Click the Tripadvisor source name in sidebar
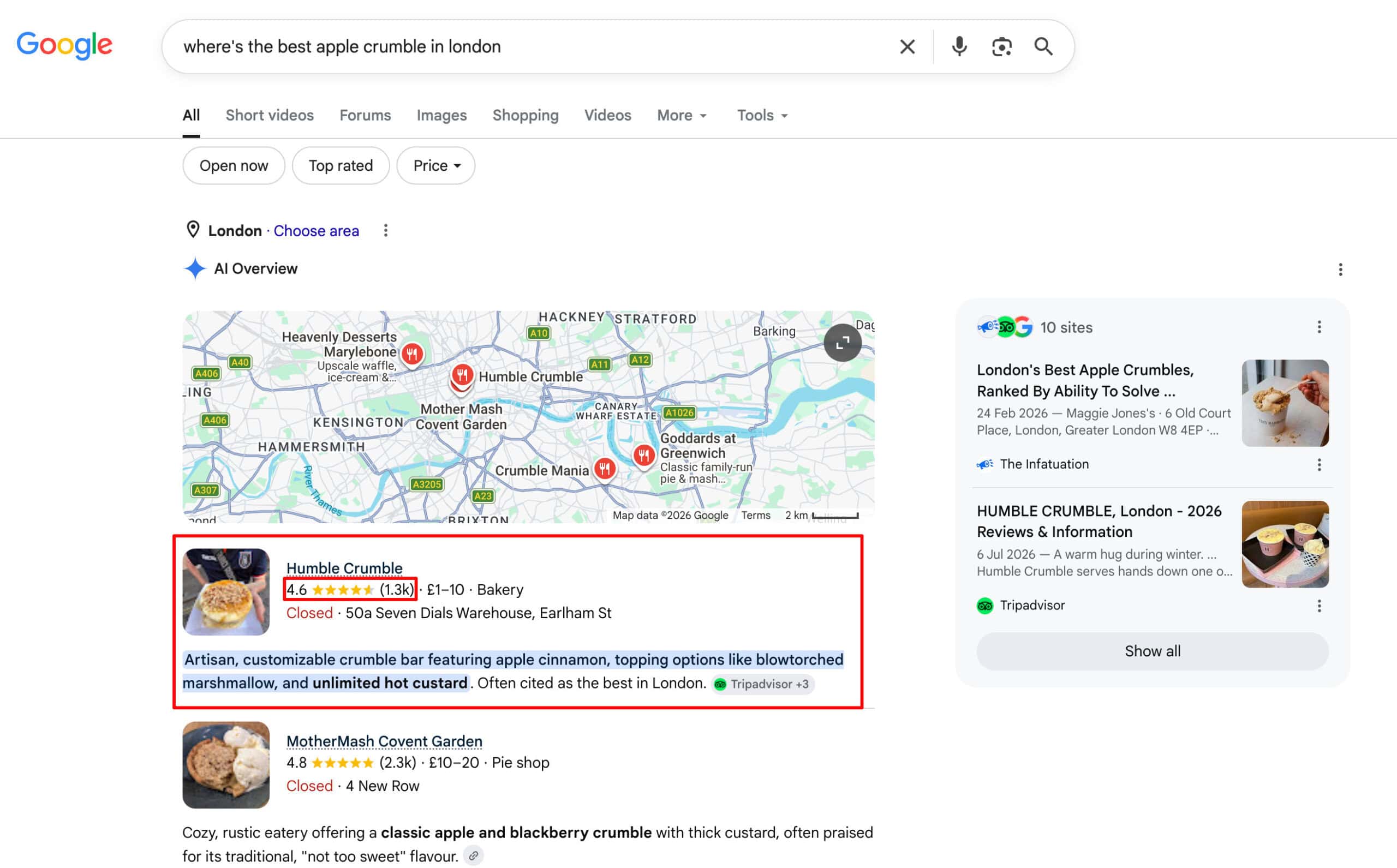 (x=1032, y=606)
